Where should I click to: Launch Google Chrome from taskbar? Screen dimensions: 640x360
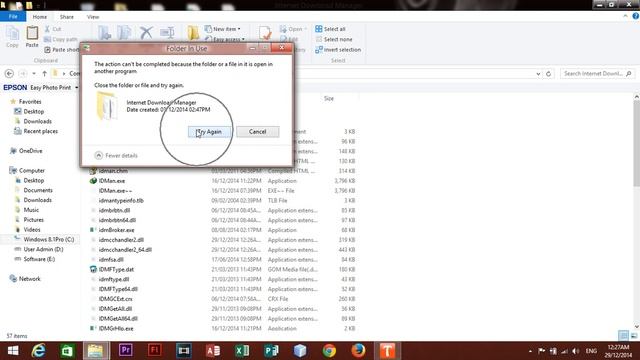tap(329, 351)
